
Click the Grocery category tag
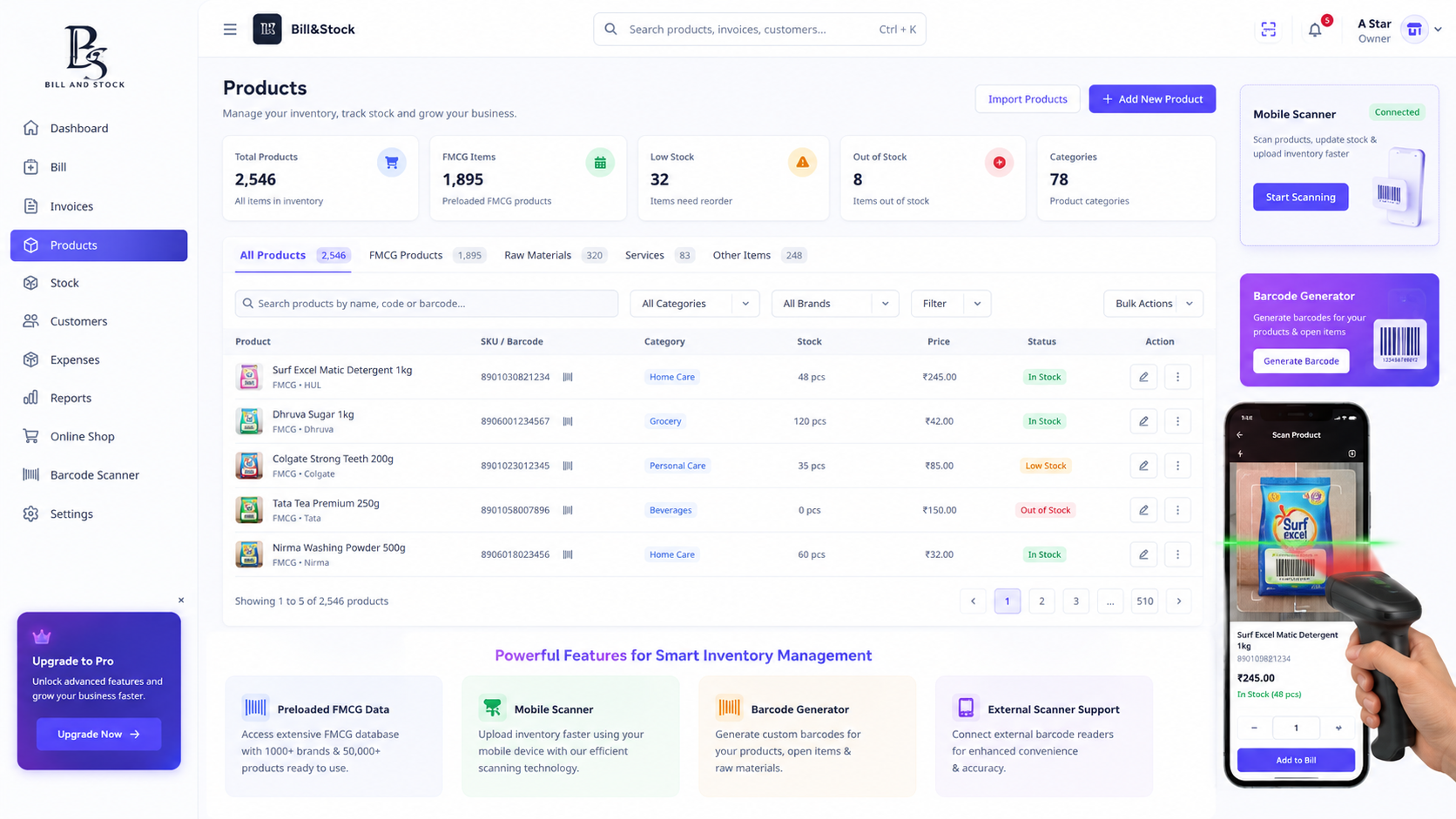(x=665, y=421)
